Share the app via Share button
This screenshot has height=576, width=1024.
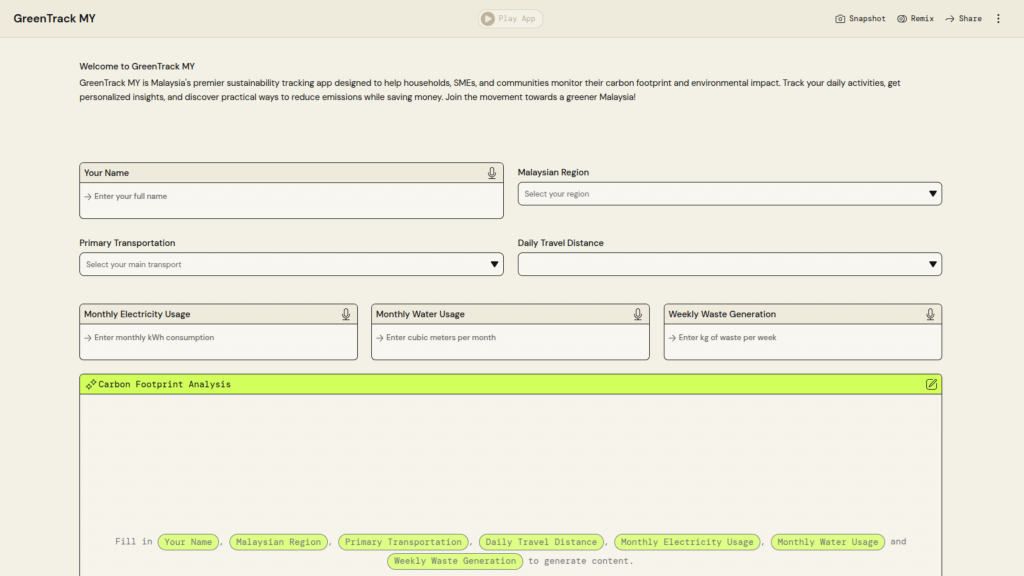(x=963, y=19)
